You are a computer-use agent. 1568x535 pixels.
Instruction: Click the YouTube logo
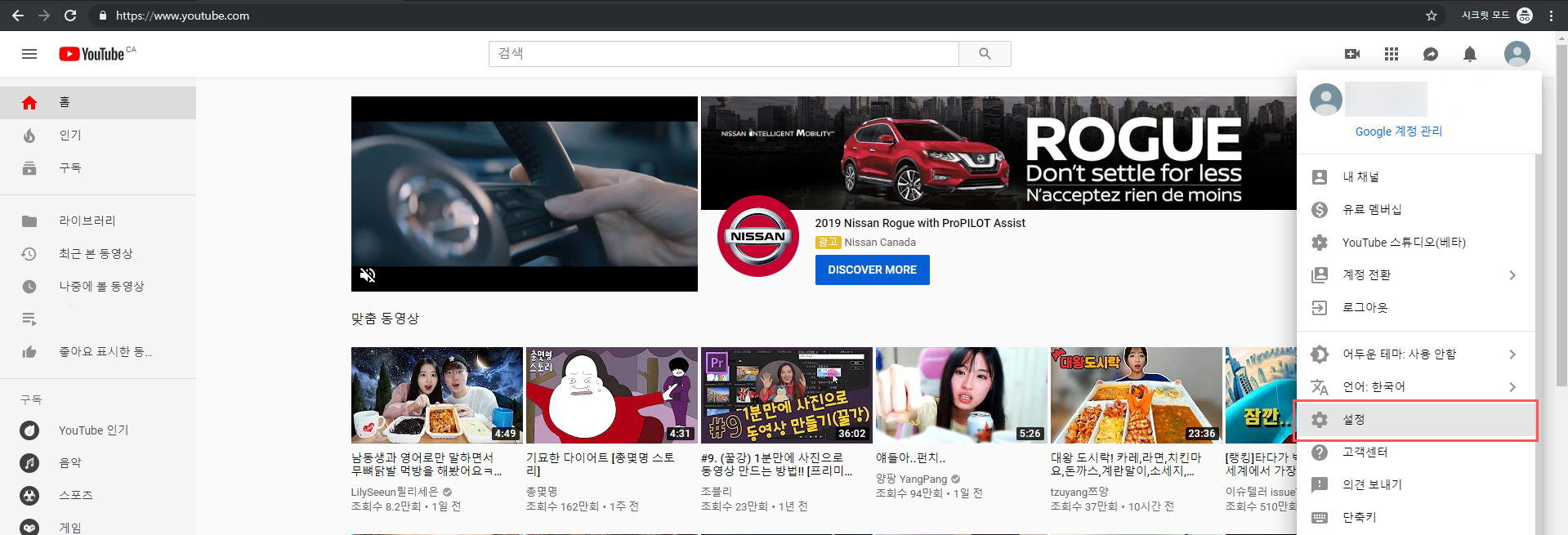pyautogui.click(x=92, y=54)
